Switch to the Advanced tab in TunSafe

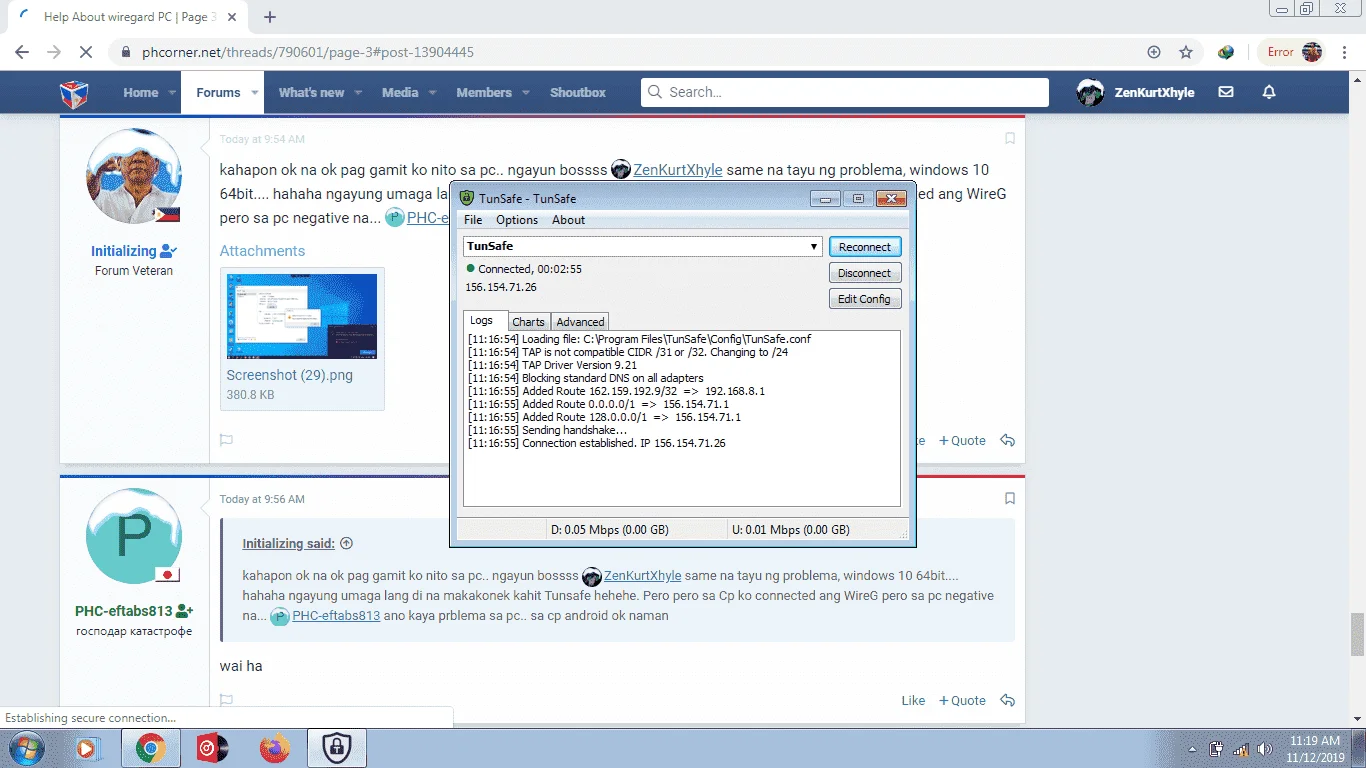[x=580, y=322]
